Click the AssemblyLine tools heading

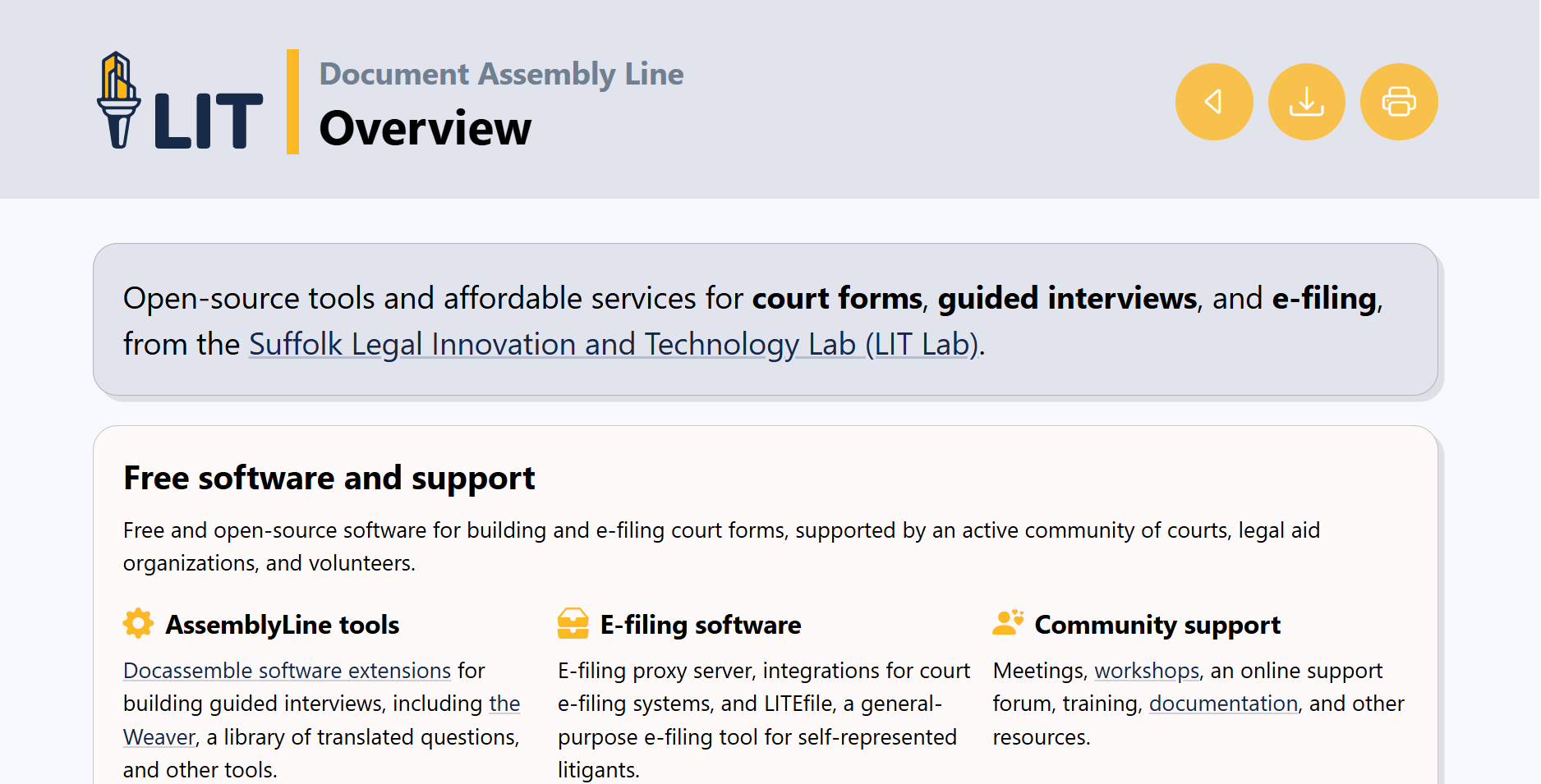pyautogui.click(x=282, y=625)
